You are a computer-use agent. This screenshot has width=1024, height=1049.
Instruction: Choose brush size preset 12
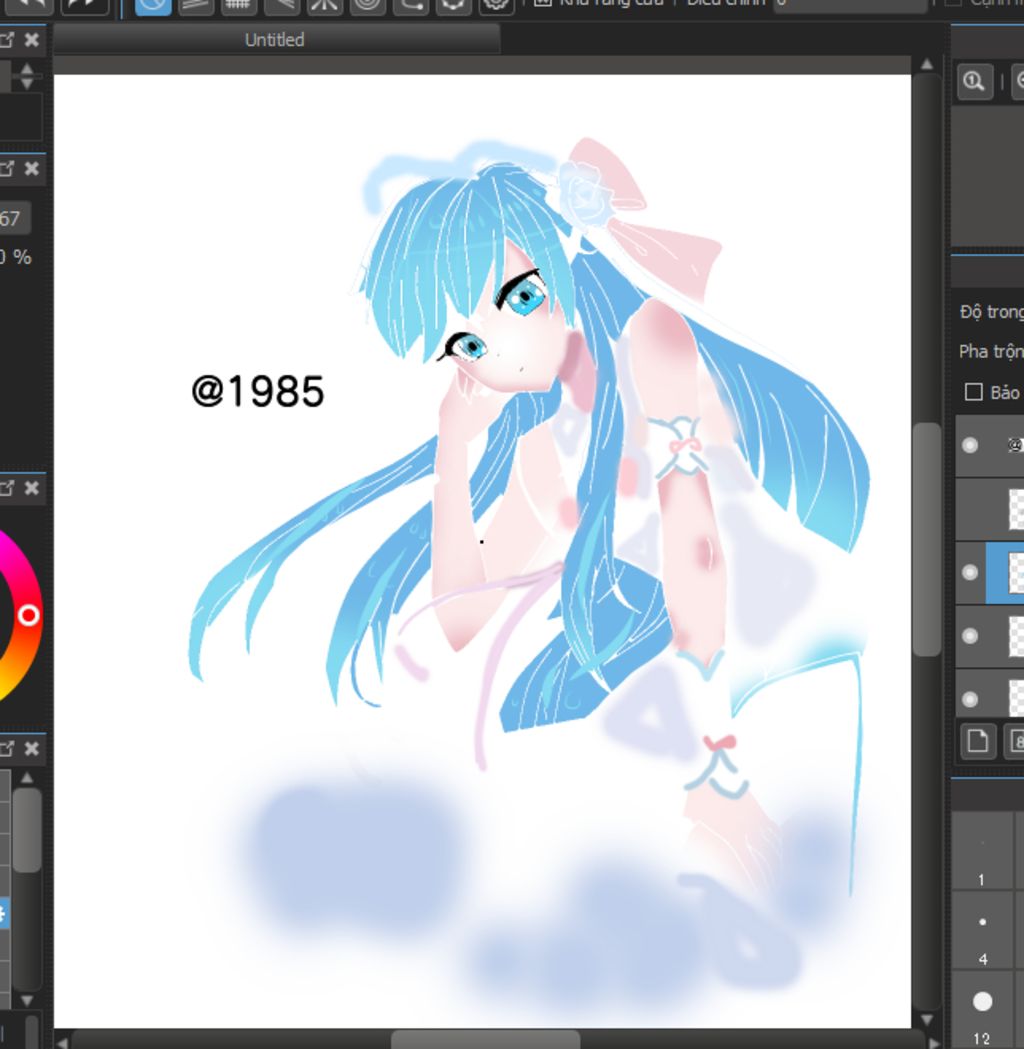click(982, 1010)
